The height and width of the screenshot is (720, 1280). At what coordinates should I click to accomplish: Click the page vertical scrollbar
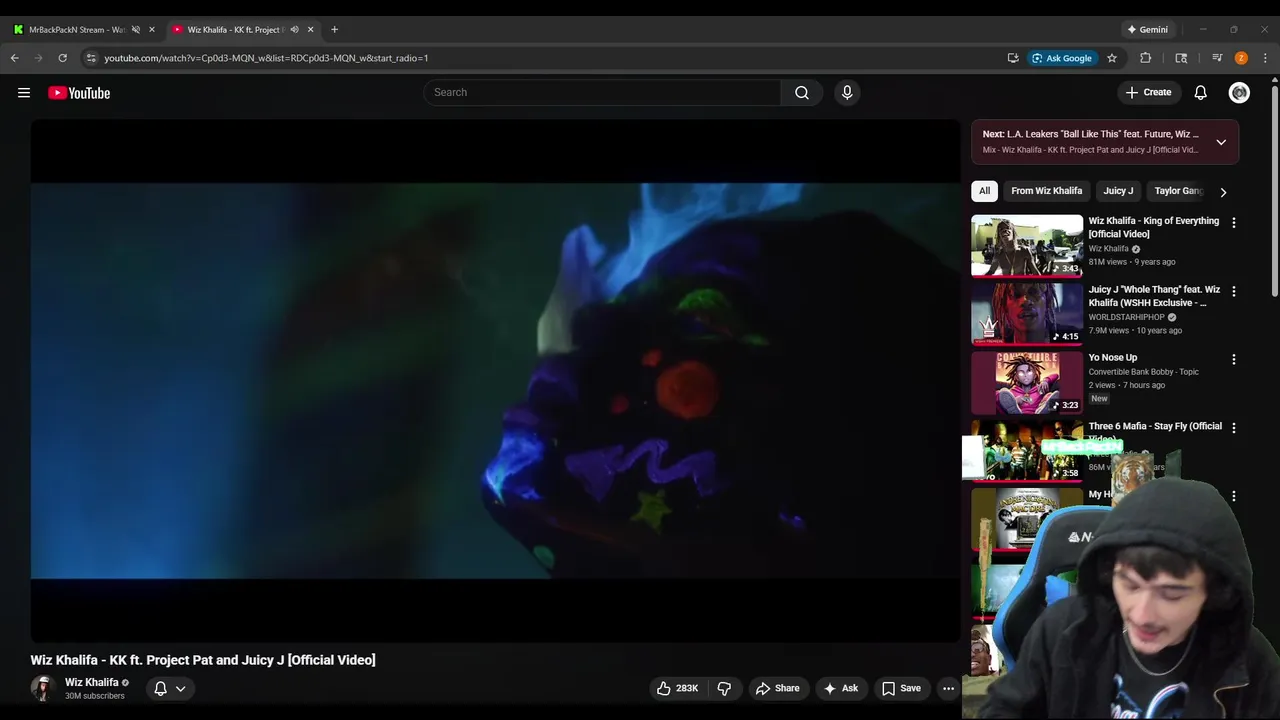pyautogui.click(x=1274, y=190)
